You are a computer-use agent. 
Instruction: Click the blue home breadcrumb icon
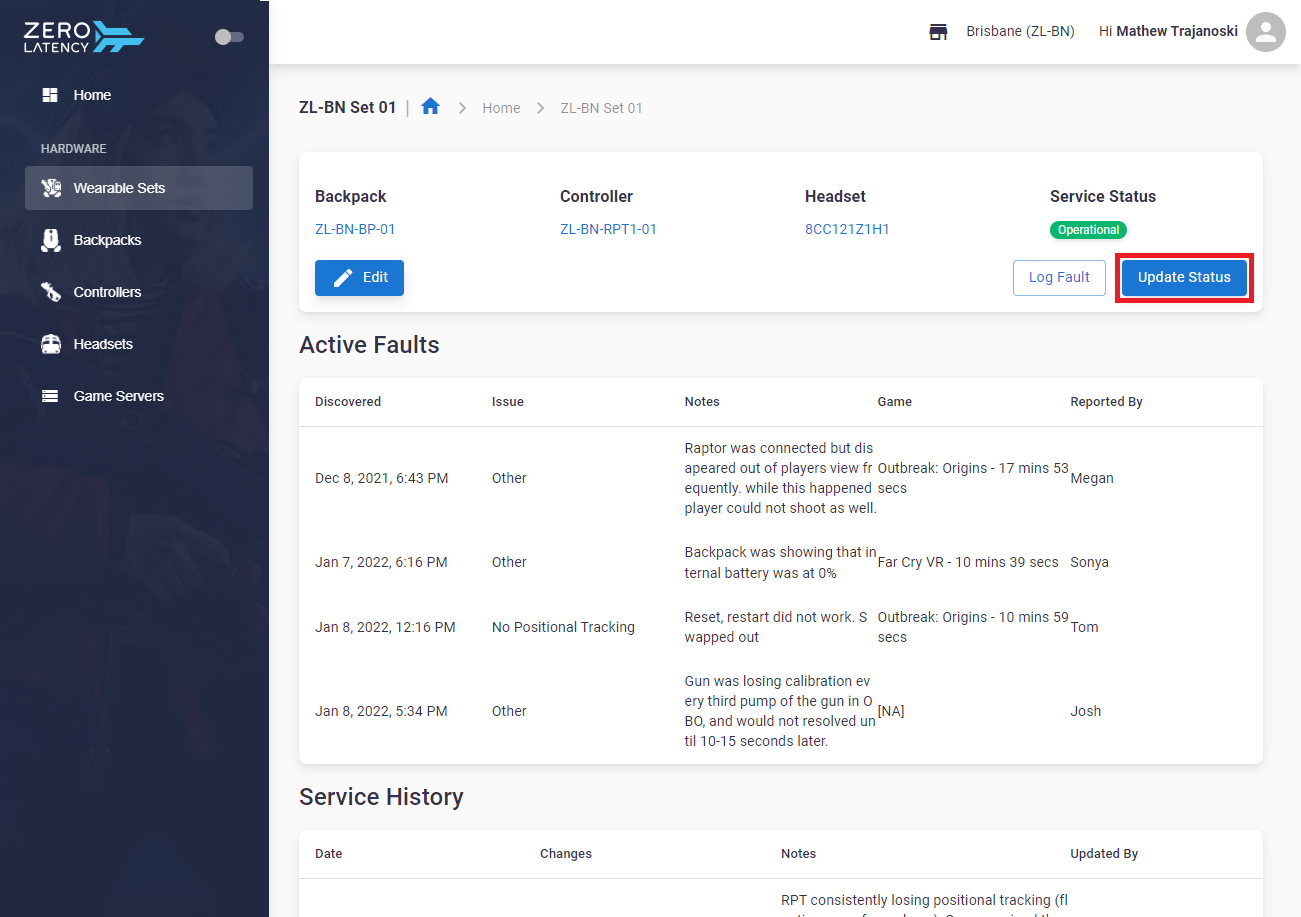(430, 106)
